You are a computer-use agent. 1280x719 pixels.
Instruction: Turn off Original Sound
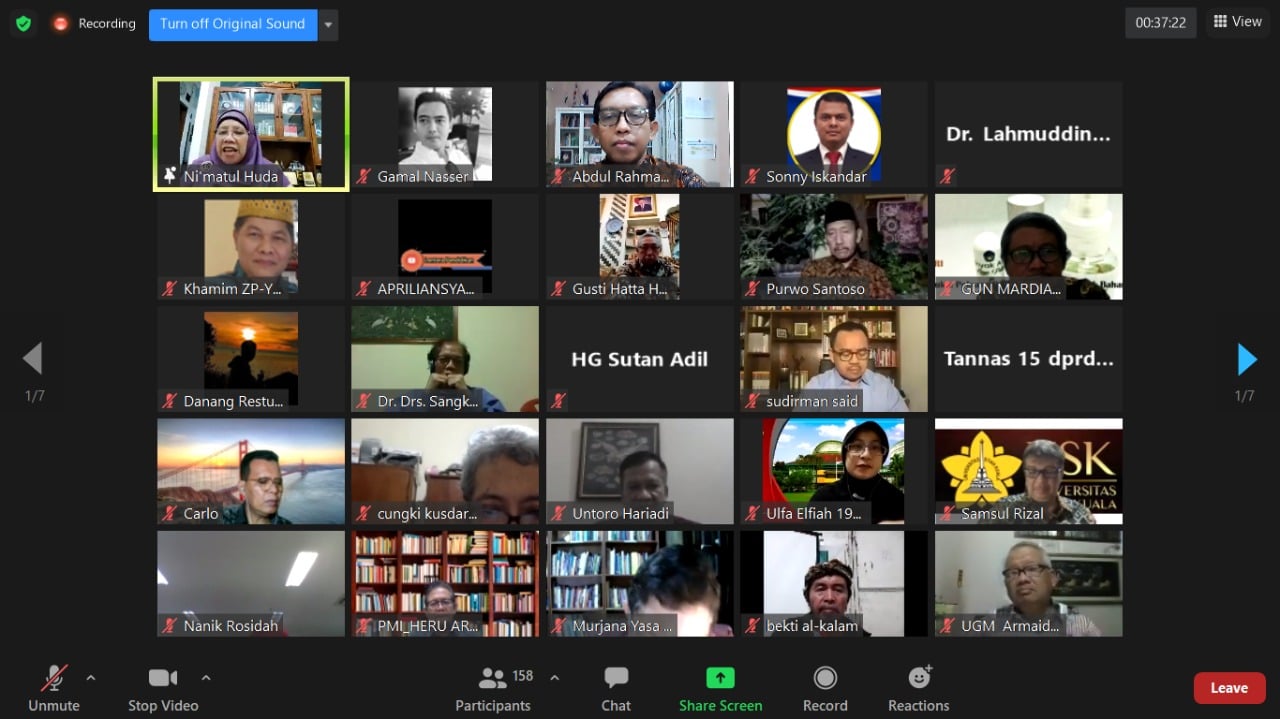click(x=232, y=24)
